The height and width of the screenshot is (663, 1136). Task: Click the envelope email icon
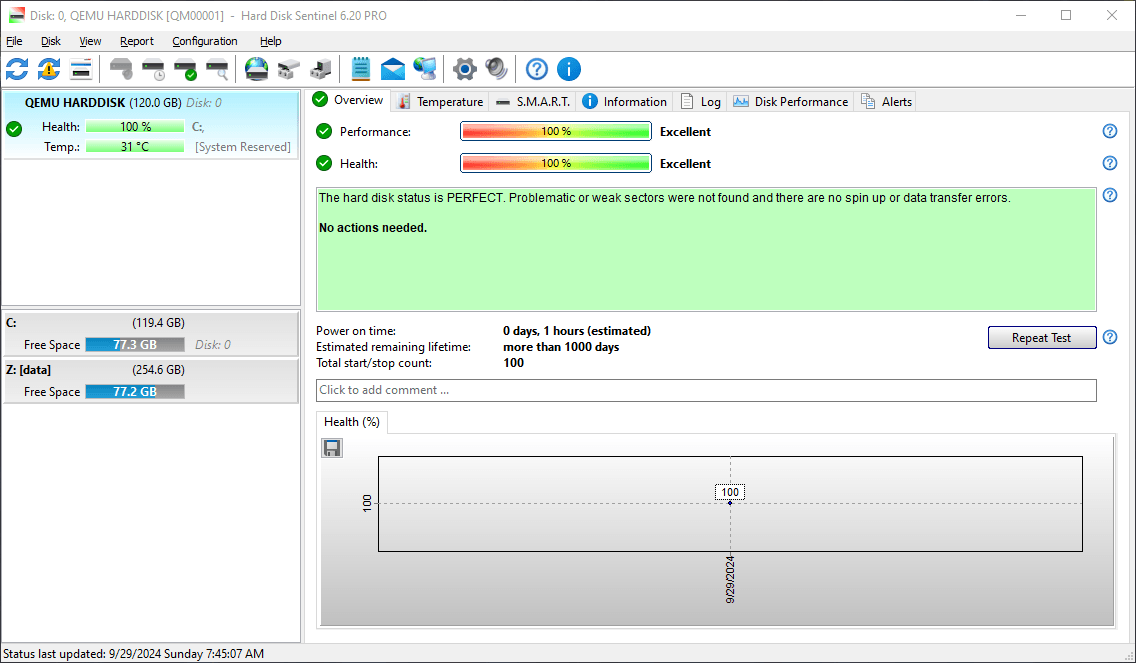(393, 69)
